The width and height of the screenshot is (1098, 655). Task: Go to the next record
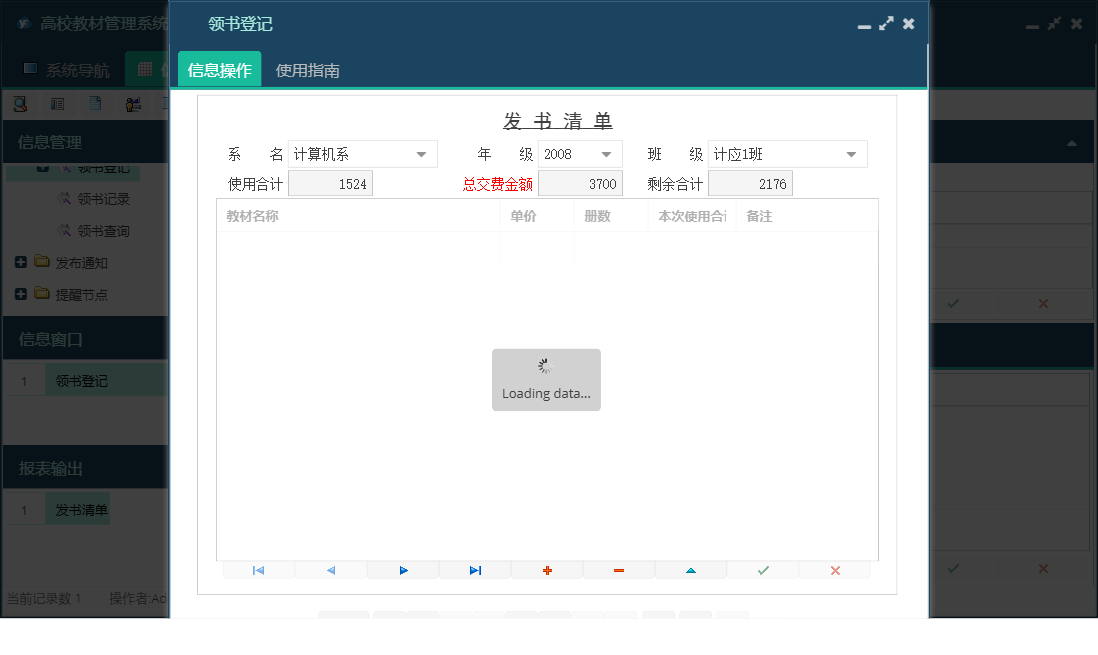[x=403, y=569]
